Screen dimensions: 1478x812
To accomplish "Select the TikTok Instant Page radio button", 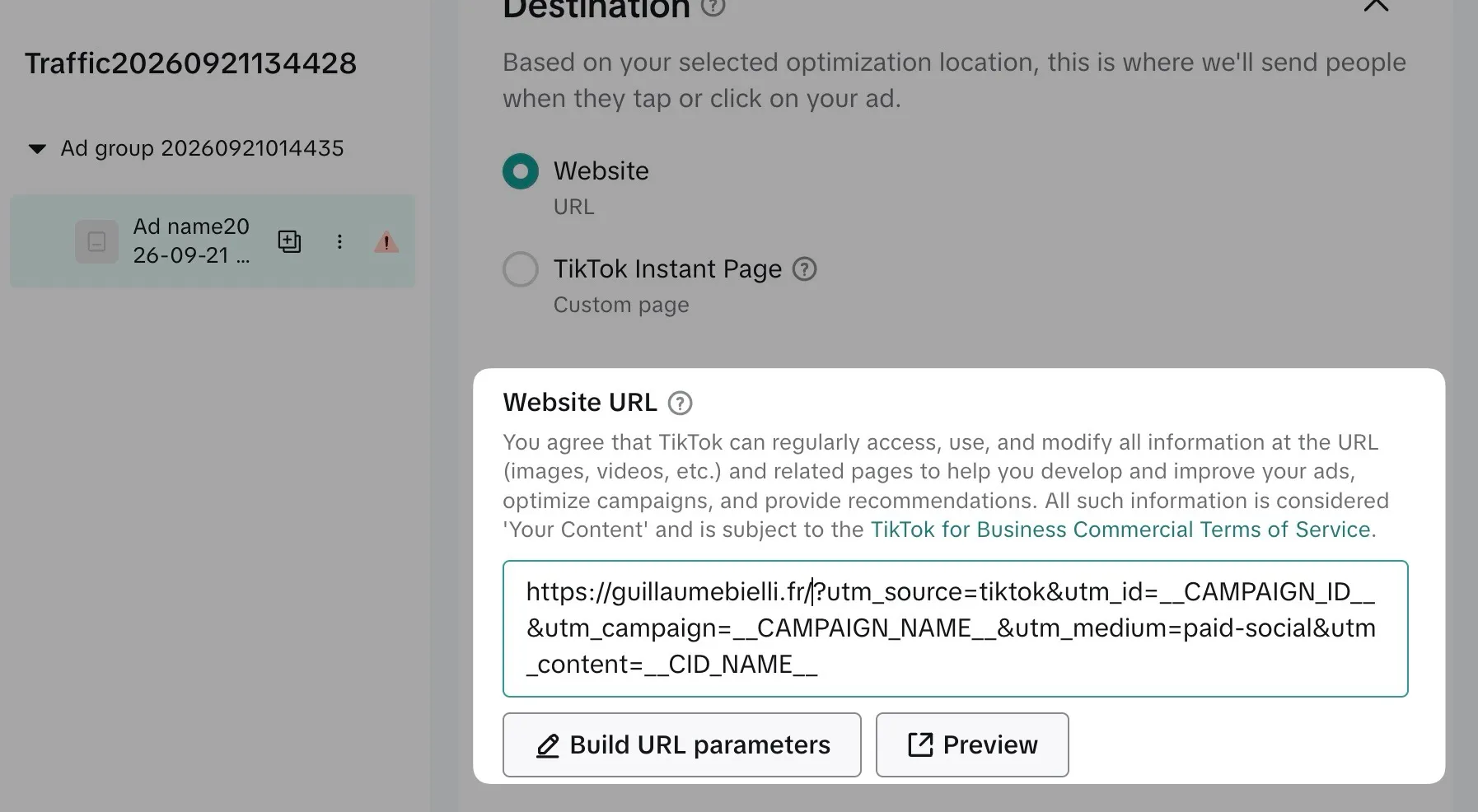I will click(x=521, y=269).
